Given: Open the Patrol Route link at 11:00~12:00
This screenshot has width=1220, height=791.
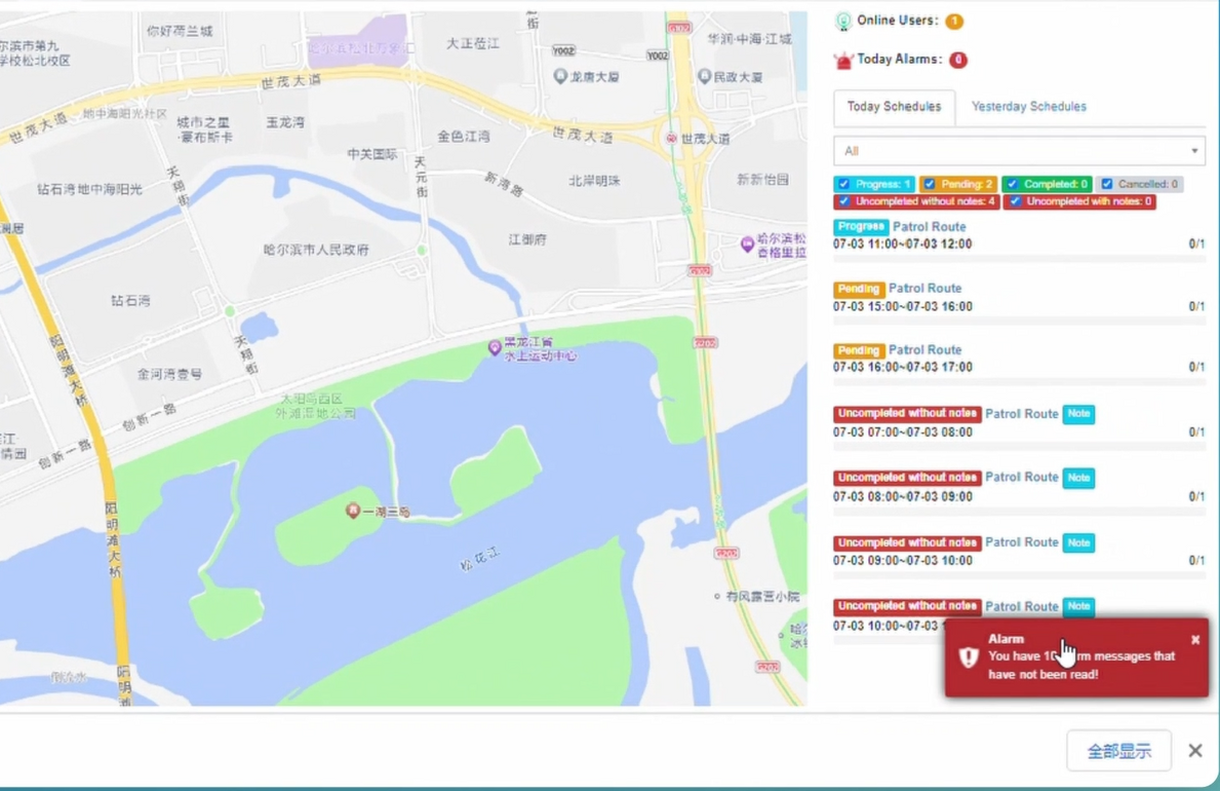Looking at the screenshot, I should pos(929,227).
